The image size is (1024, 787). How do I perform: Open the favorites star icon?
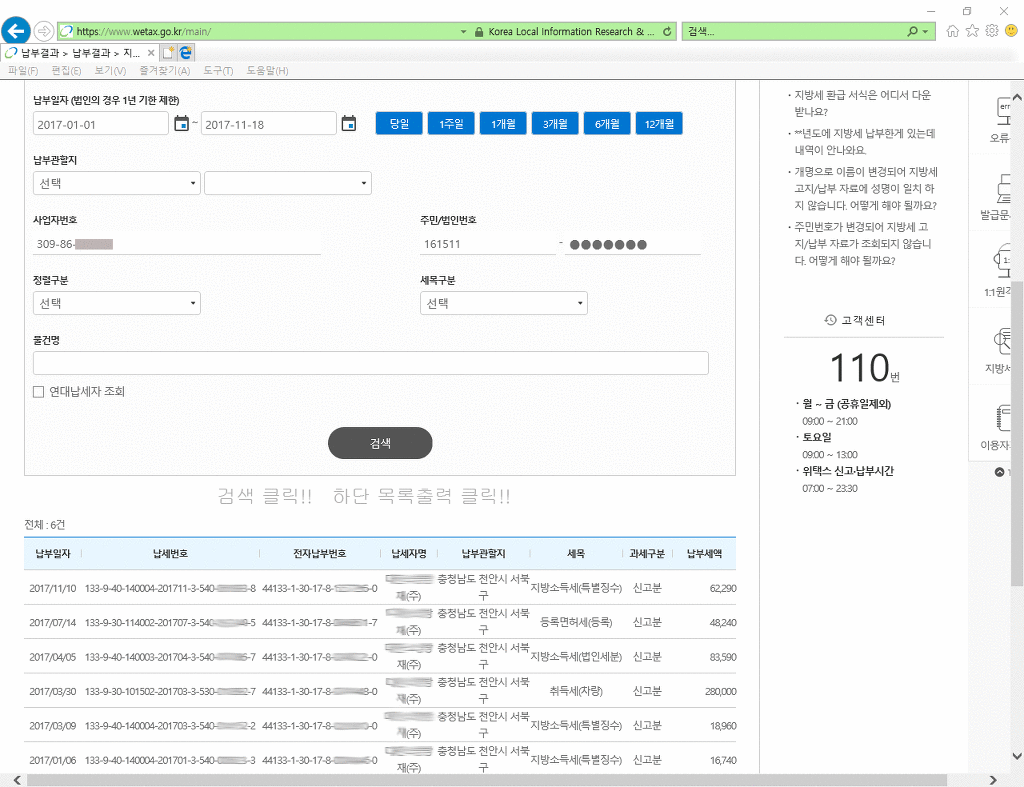972,31
